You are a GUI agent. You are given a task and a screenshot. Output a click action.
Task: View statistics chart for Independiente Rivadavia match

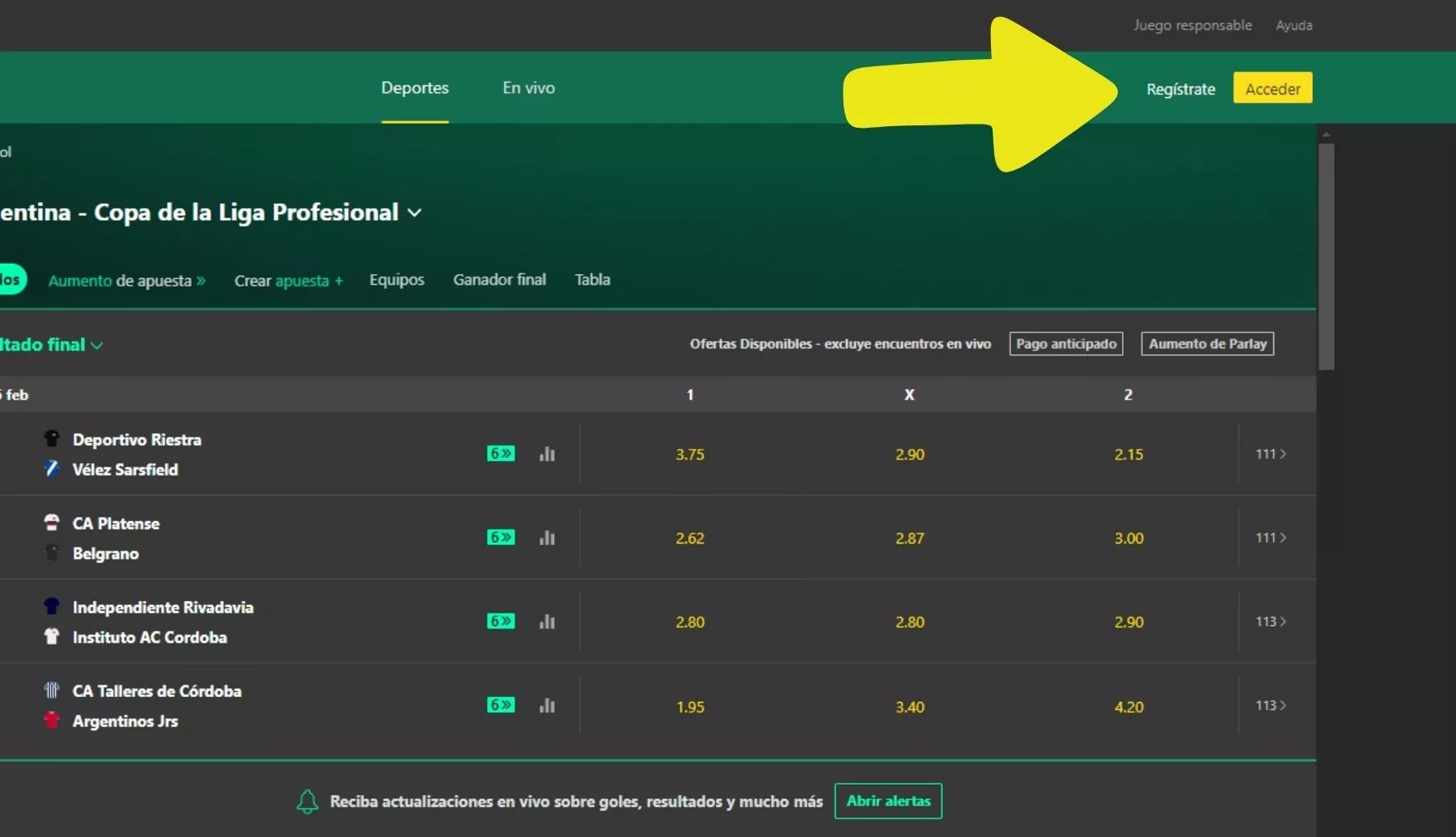[x=548, y=621]
